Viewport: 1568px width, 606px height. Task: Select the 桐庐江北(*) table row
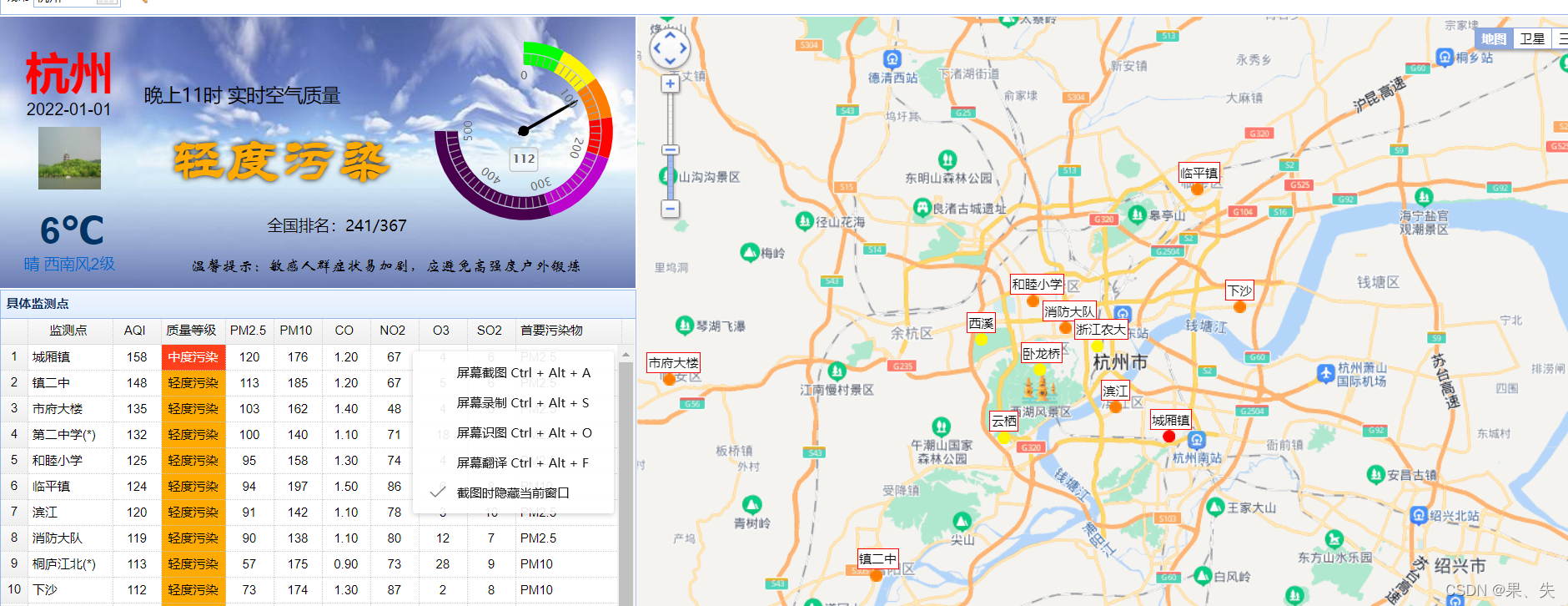click(309, 563)
